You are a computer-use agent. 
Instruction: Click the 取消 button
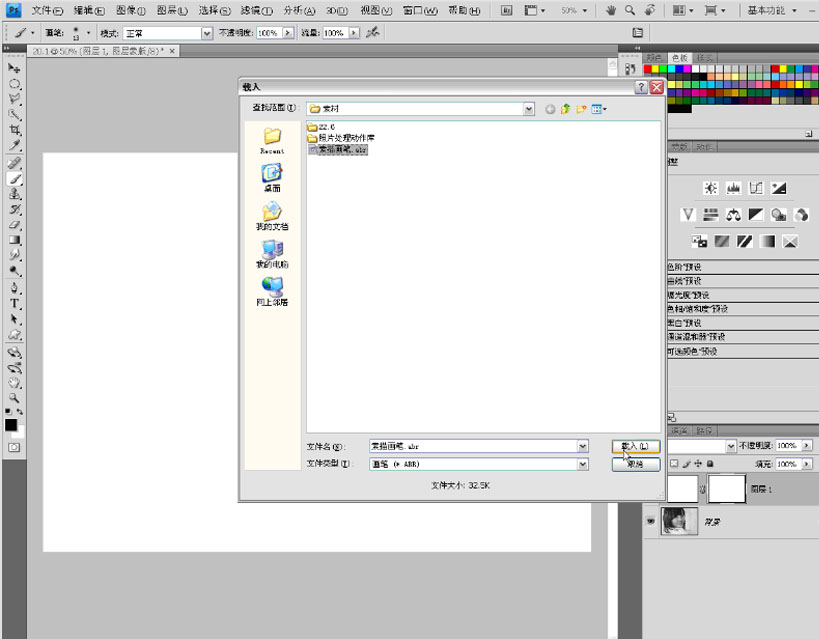pyautogui.click(x=636, y=464)
